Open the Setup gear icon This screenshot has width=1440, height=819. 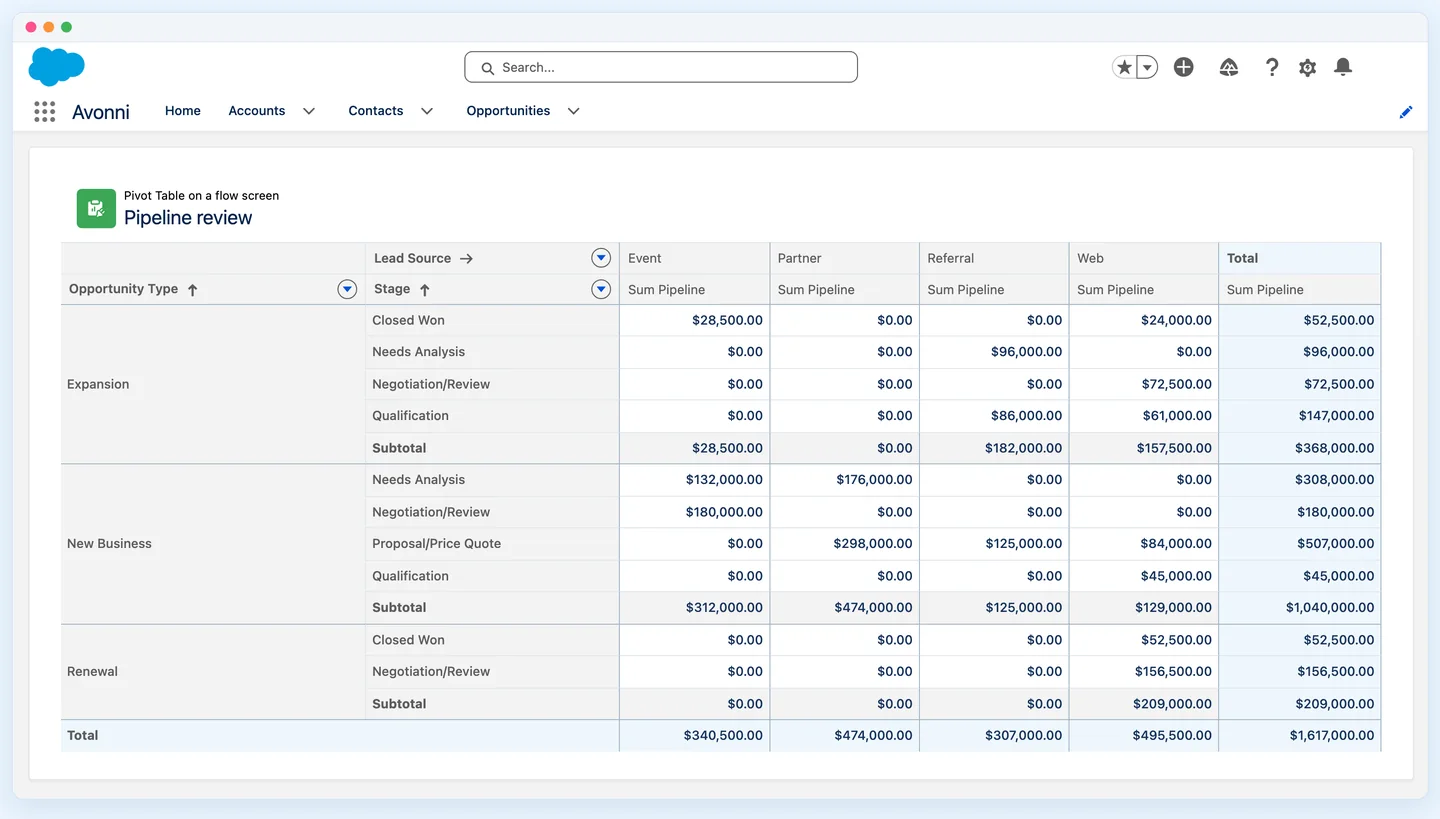click(x=1307, y=67)
